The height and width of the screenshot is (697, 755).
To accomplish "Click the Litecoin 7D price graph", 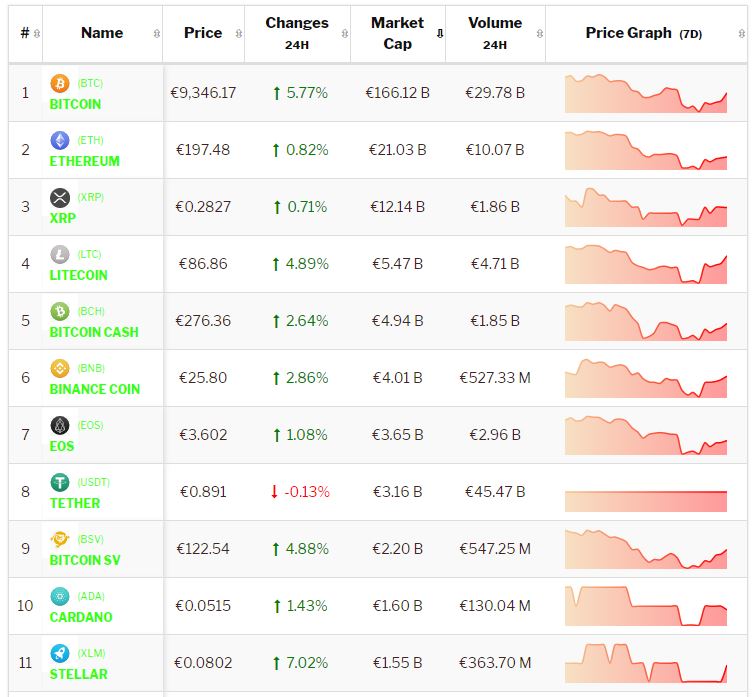I will pyautogui.click(x=645, y=264).
